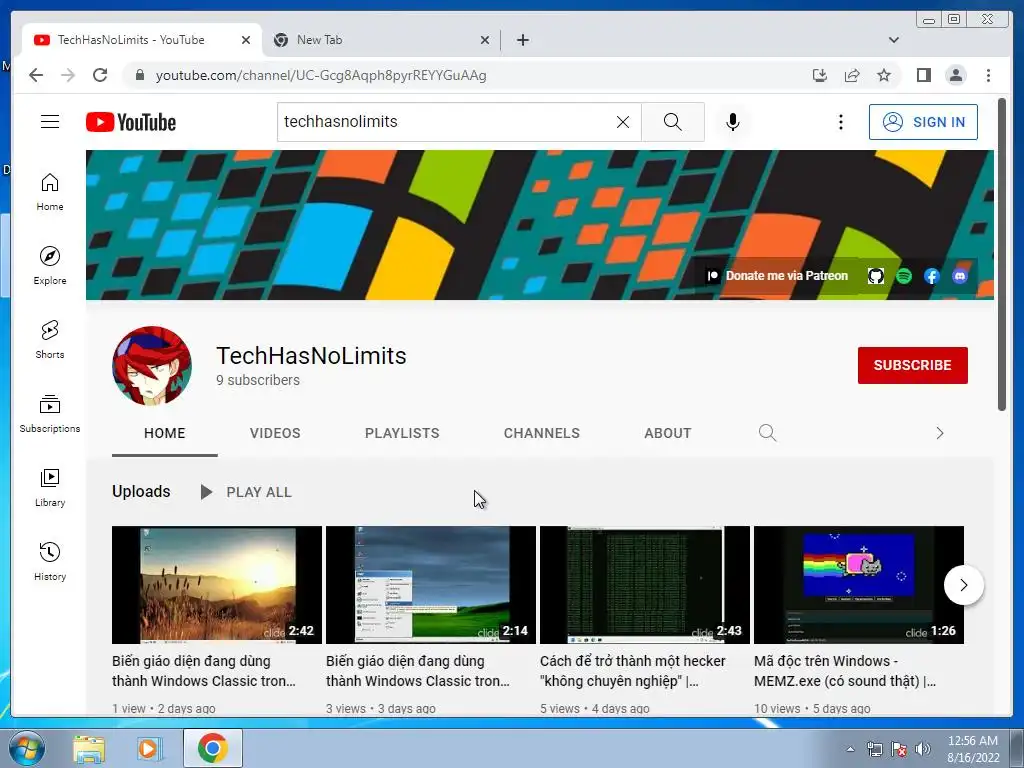Open Windows Media Player from taskbar
This screenshot has width=1024, height=768.
[149, 749]
